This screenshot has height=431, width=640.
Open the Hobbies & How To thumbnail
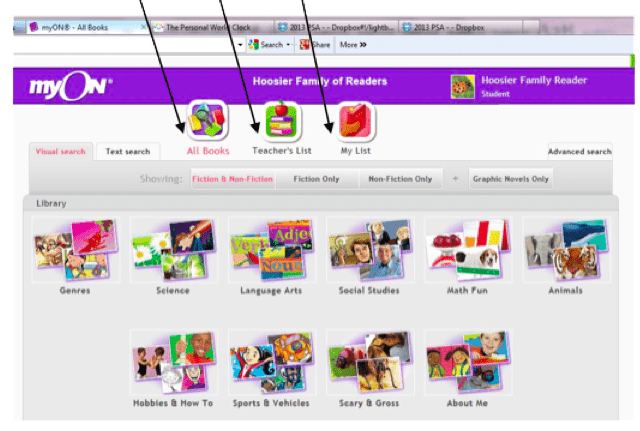point(173,362)
